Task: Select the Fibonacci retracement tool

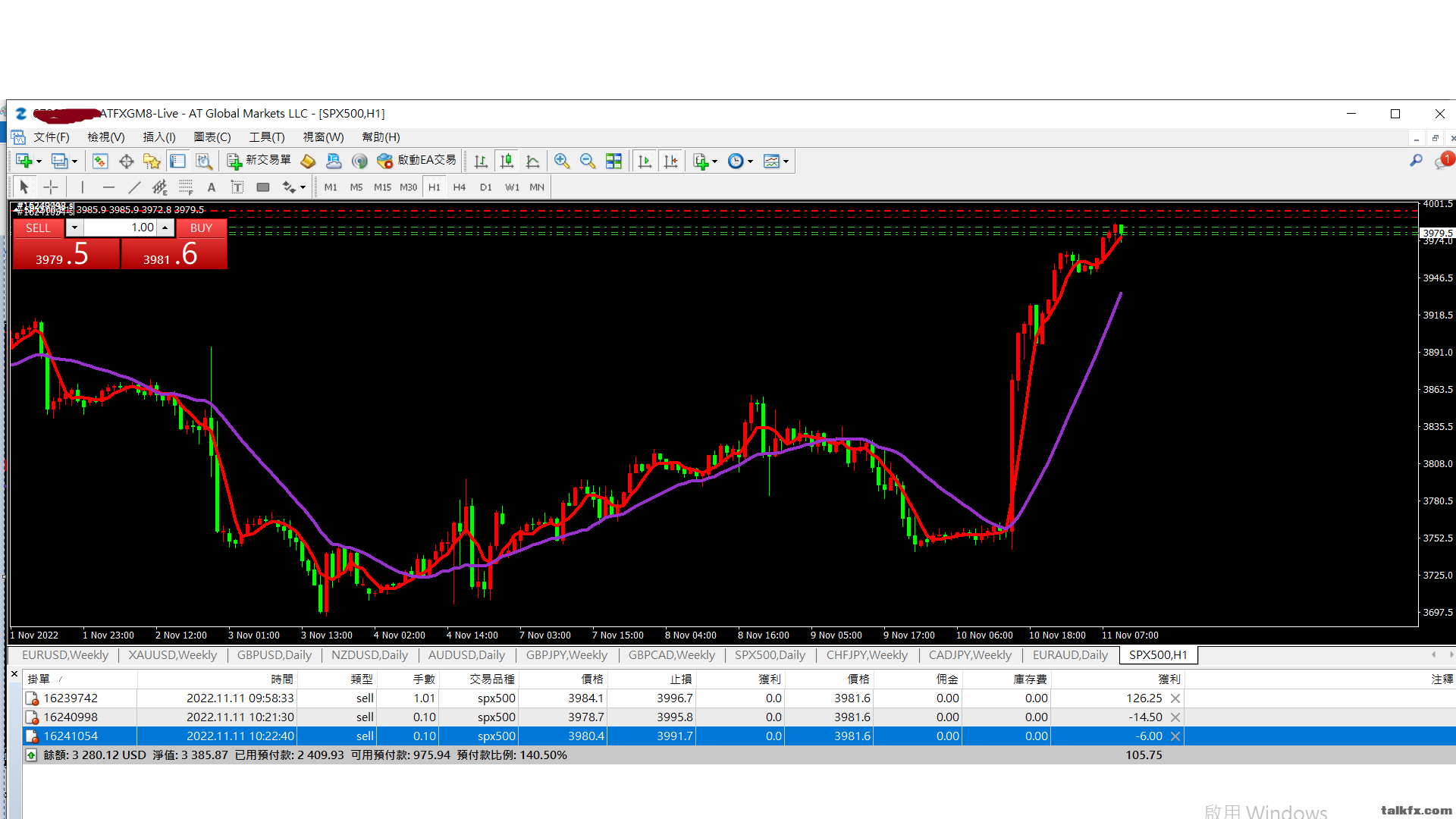Action: (x=186, y=187)
